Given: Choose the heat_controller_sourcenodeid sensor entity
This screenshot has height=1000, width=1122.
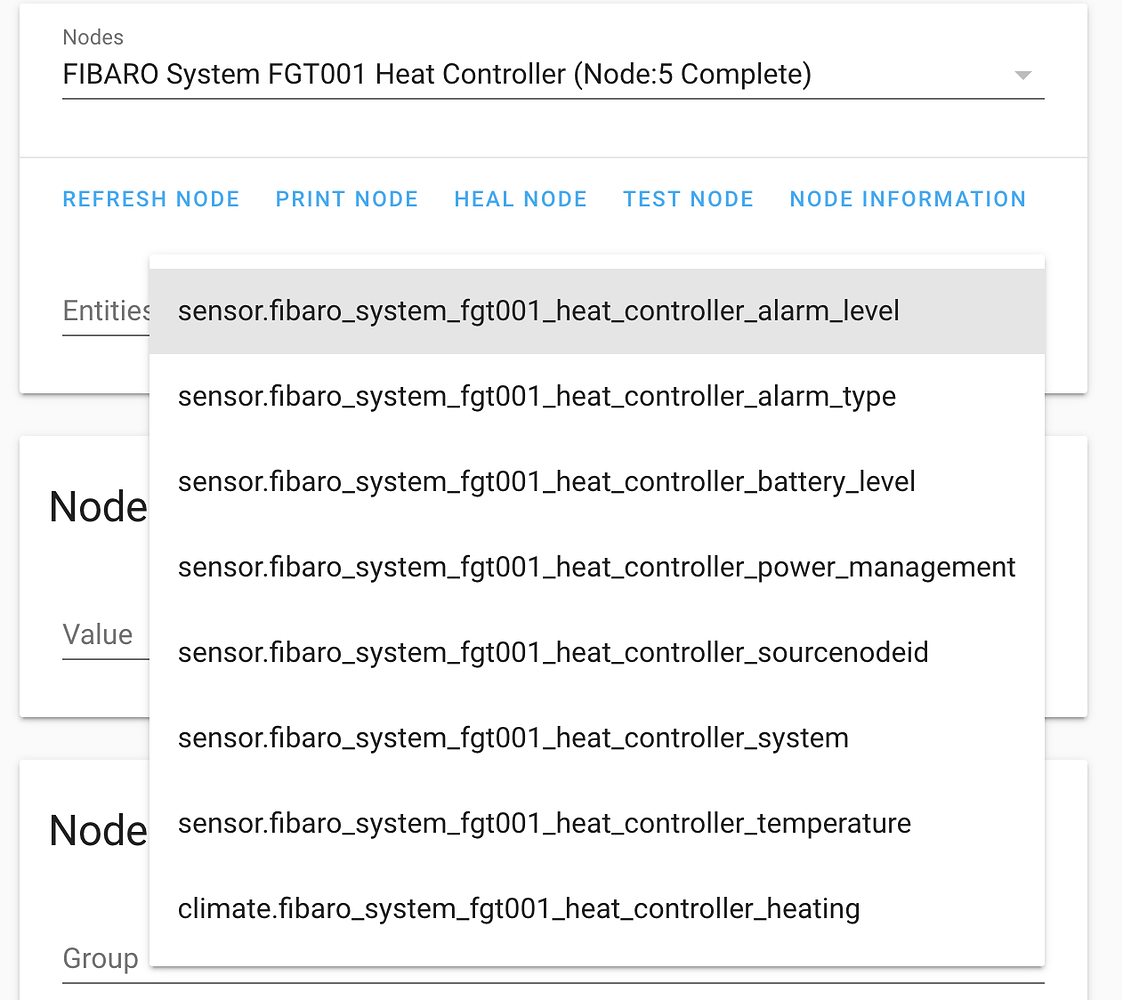Looking at the screenshot, I should 553,652.
